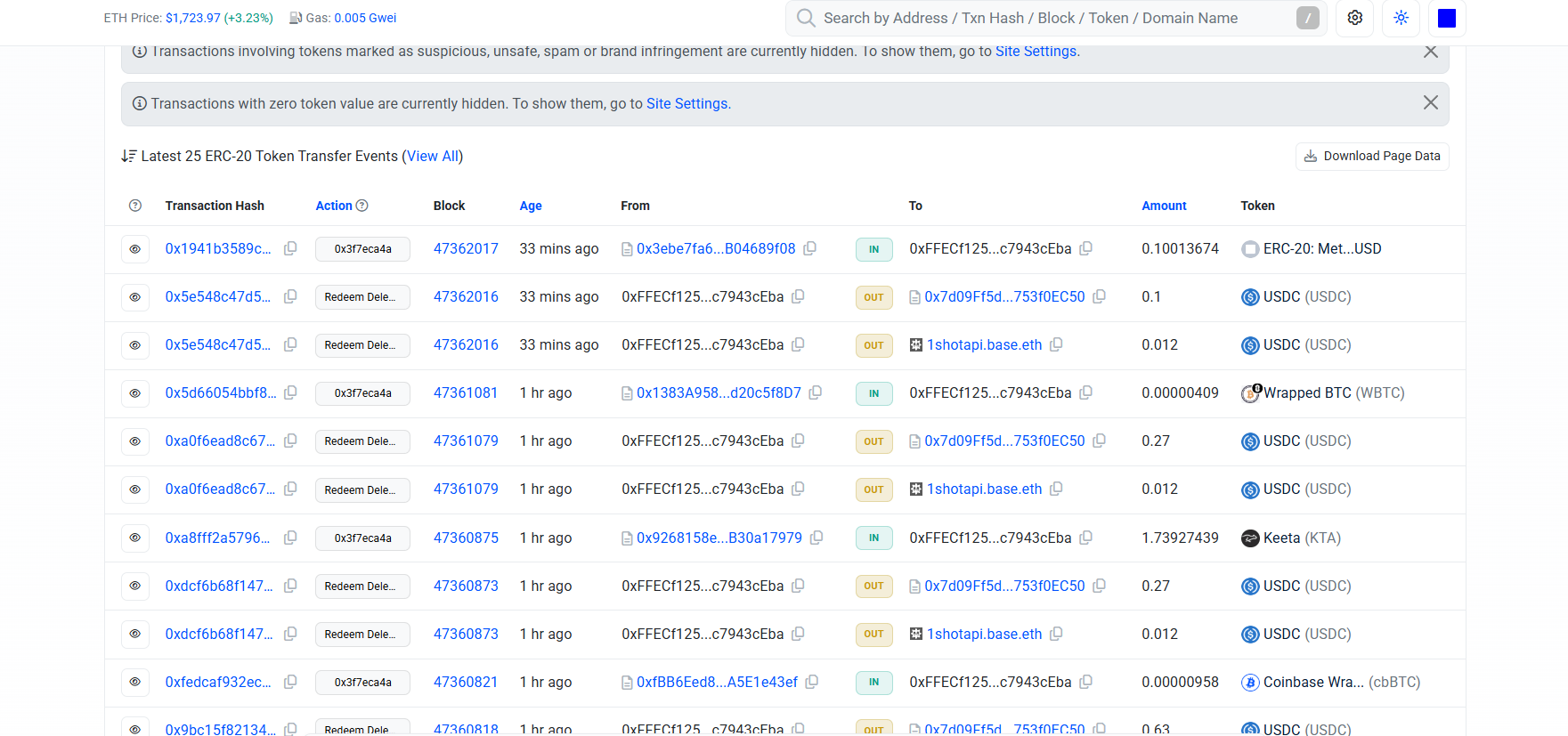Viewport: 1568px width, 736px height.
Task: Click the Action column help icon
Action: click(x=362, y=206)
